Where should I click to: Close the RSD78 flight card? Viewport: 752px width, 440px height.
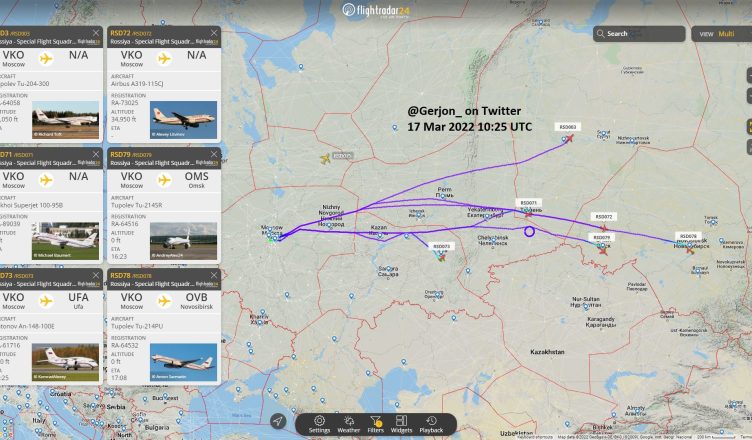pos(214,275)
